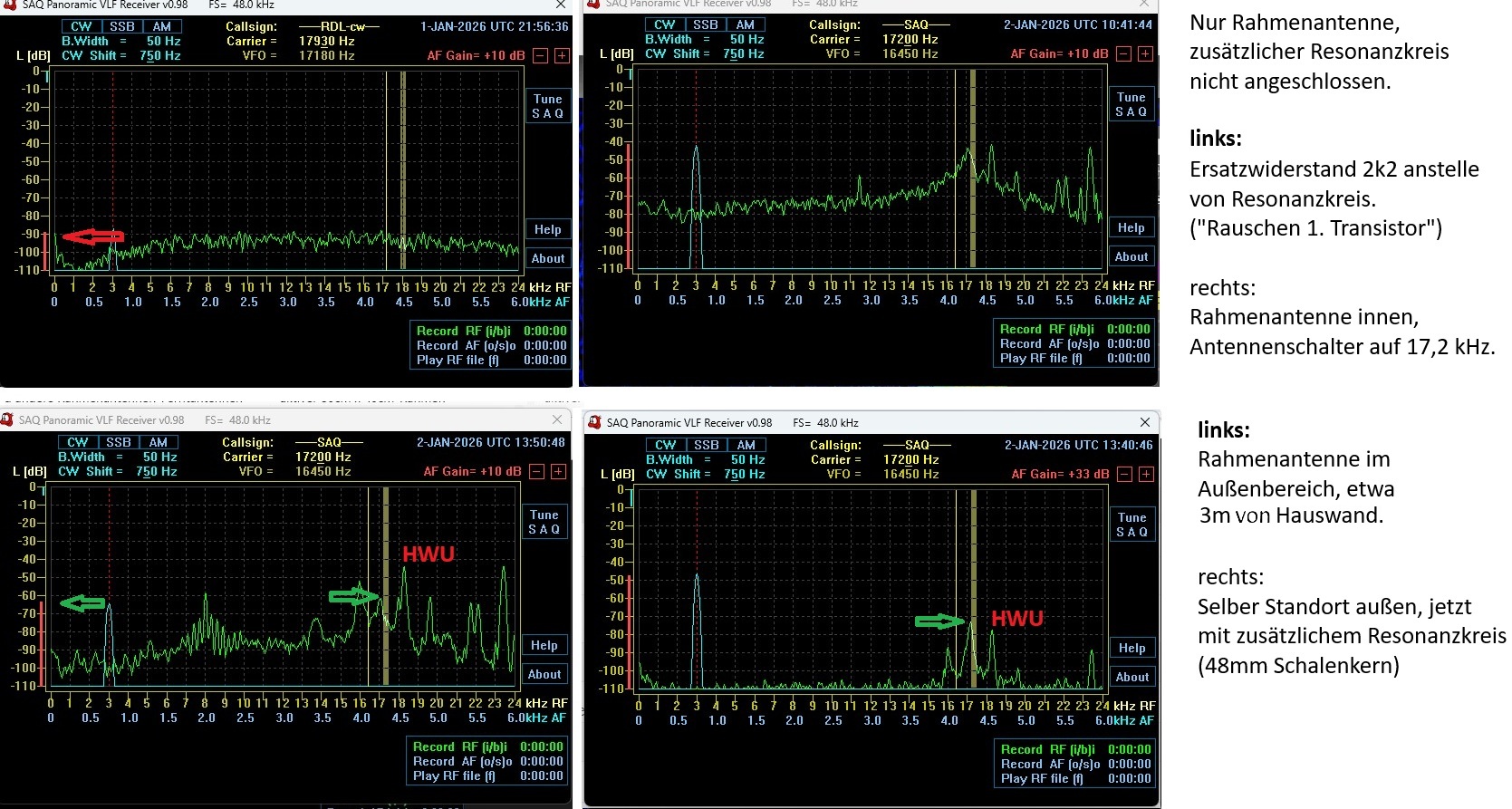Click AF Gain minus icon in the 10:41:44 window

(x=1124, y=54)
